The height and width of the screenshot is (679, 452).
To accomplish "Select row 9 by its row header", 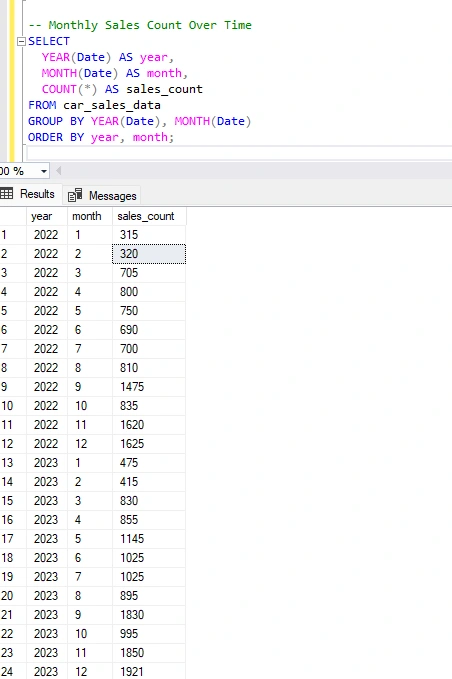I will pyautogui.click(x=13, y=387).
